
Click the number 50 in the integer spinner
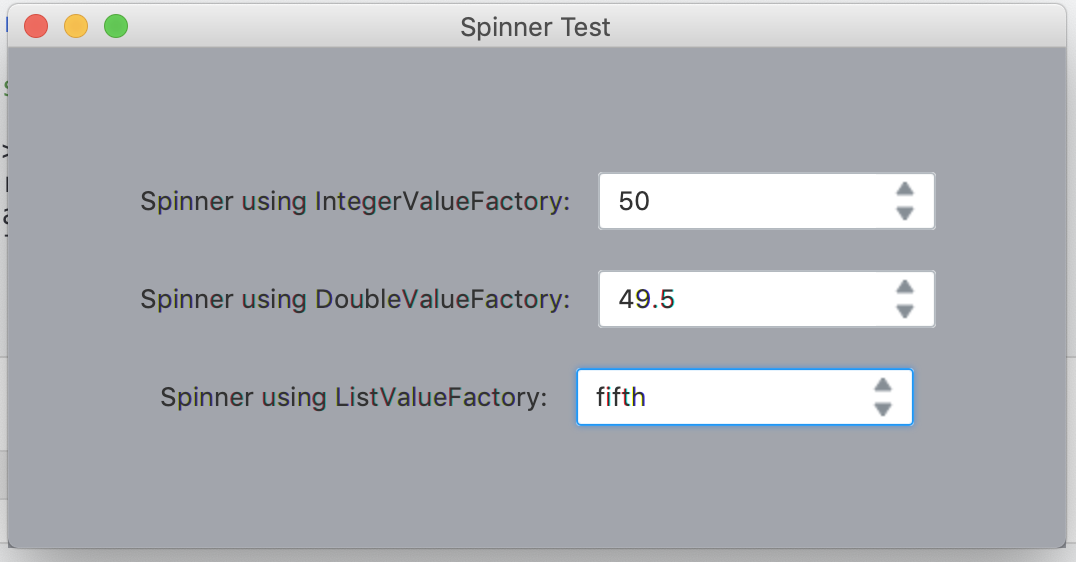[x=634, y=201]
